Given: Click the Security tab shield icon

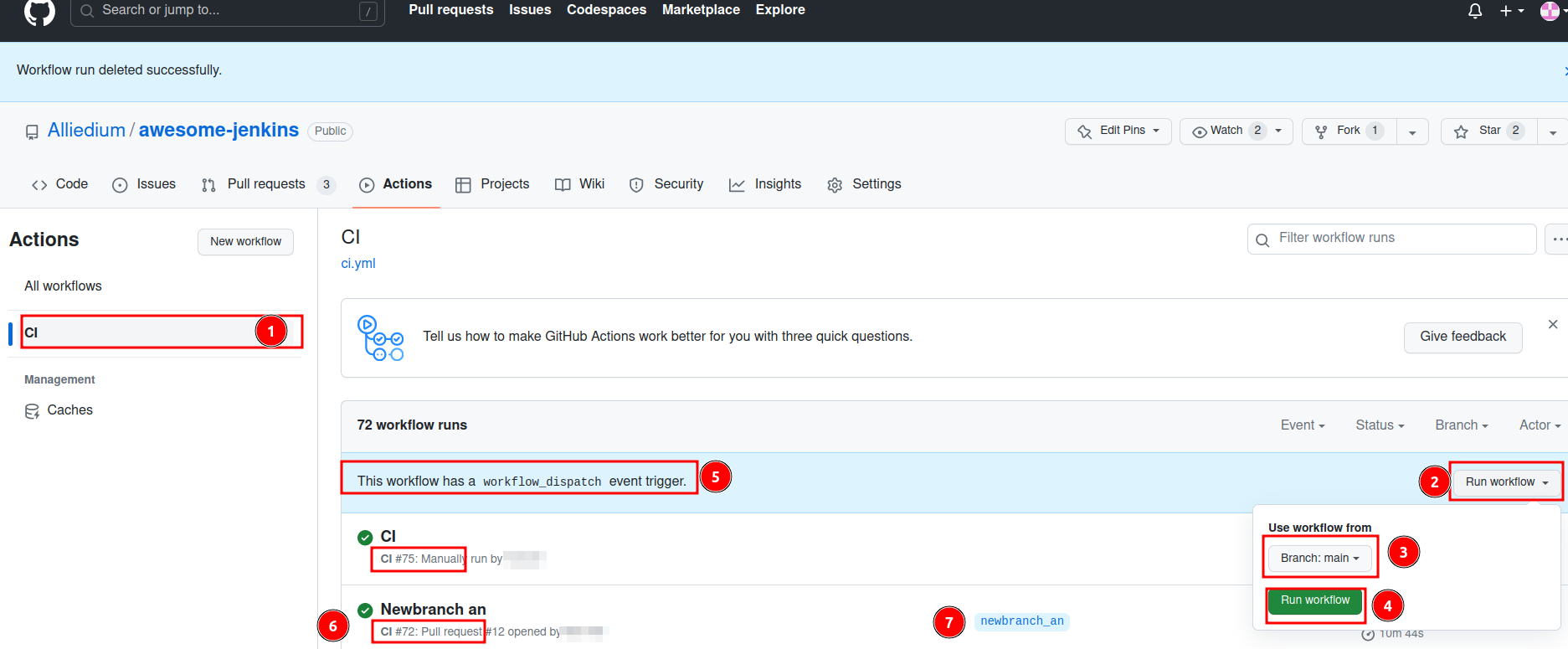Looking at the screenshot, I should coord(636,185).
